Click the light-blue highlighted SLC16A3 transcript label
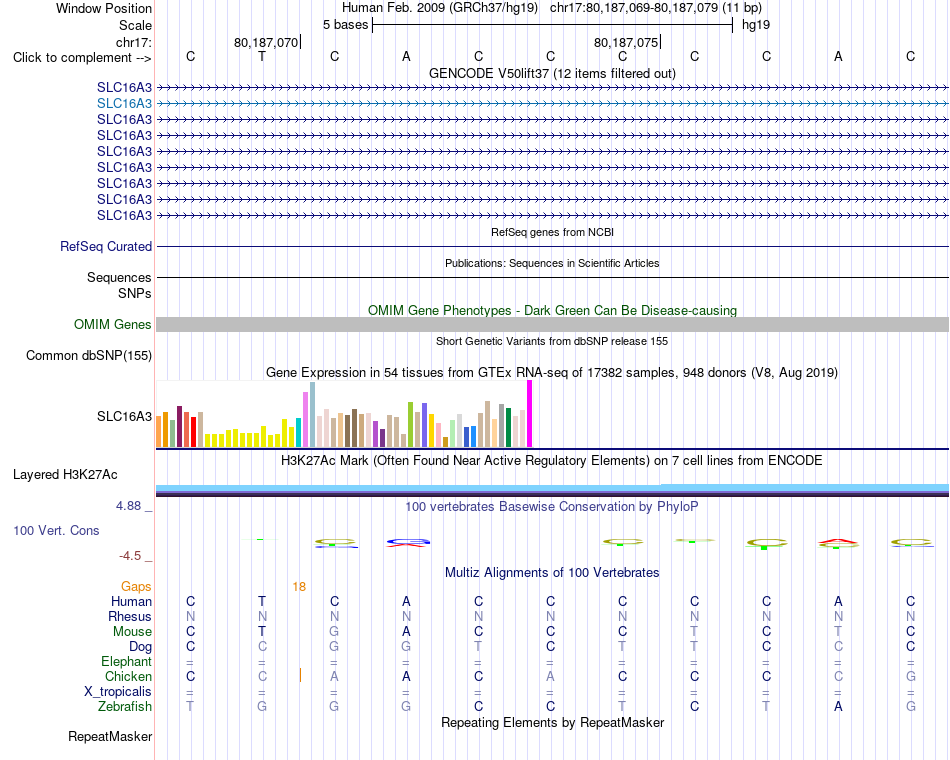The width and height of the screenshot is (950, 760). click(x=124, y=103)
